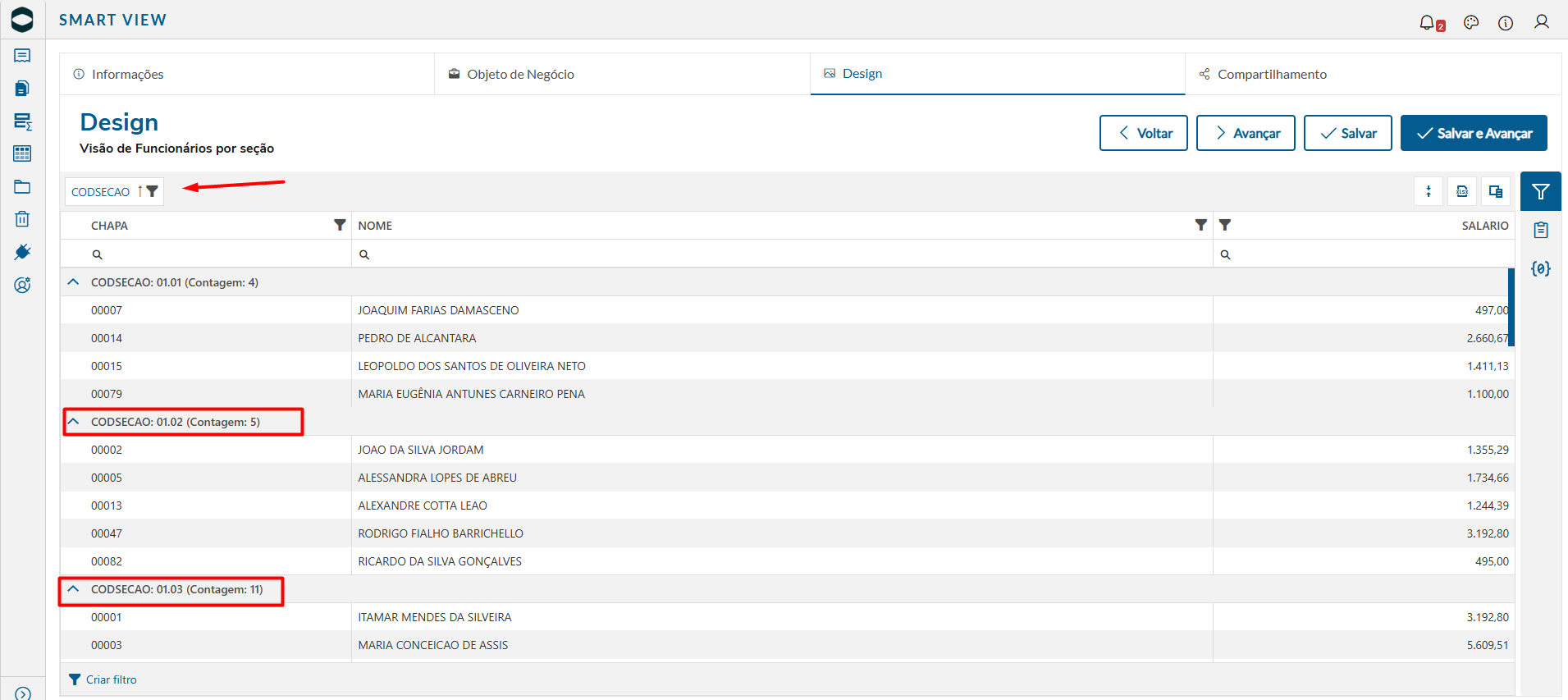Select row RODRIGO FIALHO BARRICHELLO
Screen dimensions: 1568x700
tap(788, 533)
